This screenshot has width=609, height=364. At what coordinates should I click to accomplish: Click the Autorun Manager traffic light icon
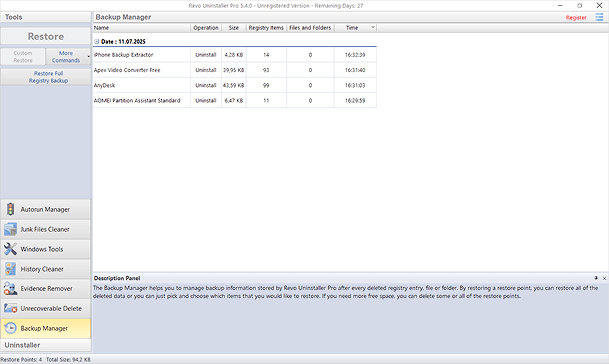click(10, 209)
